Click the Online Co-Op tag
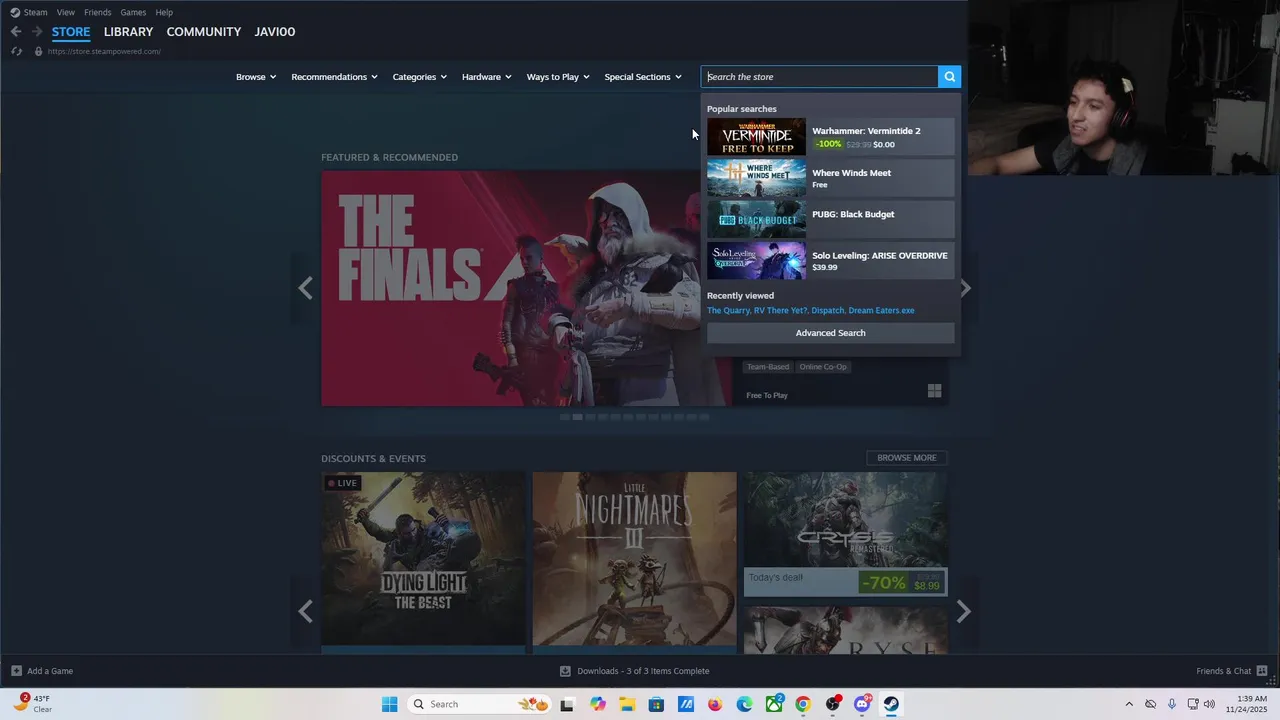Image resolution: width=1280 pixels, height=720 pixels. pyautogui.click(x=823, y=367)
